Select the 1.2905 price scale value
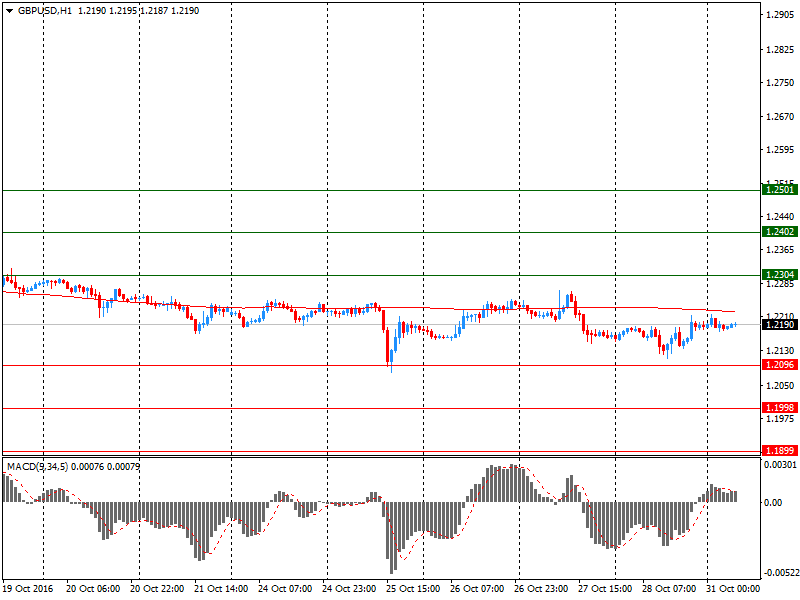This screenshot has width=800, height=600. point(780,15)
